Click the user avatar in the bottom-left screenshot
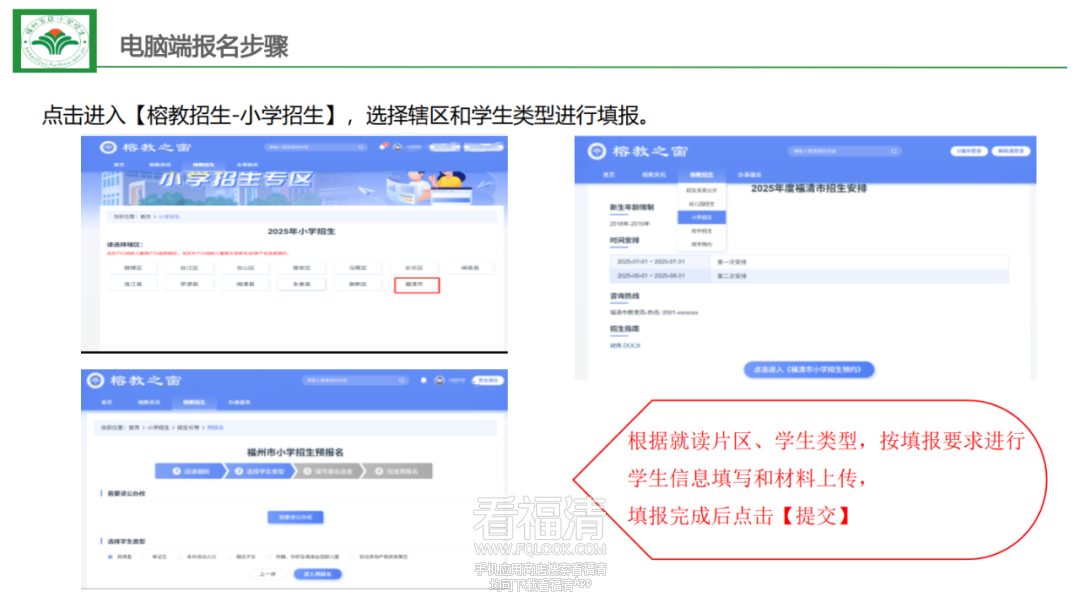The height and width of the screenshot is (608, 1080). tap(439, 381)
